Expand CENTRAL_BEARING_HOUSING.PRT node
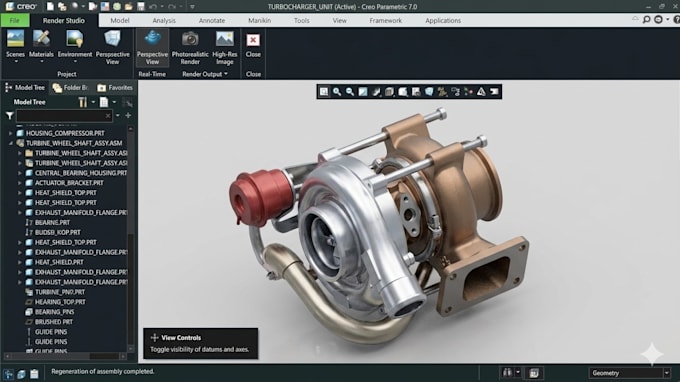680x382 pixels. coord(20,173)
